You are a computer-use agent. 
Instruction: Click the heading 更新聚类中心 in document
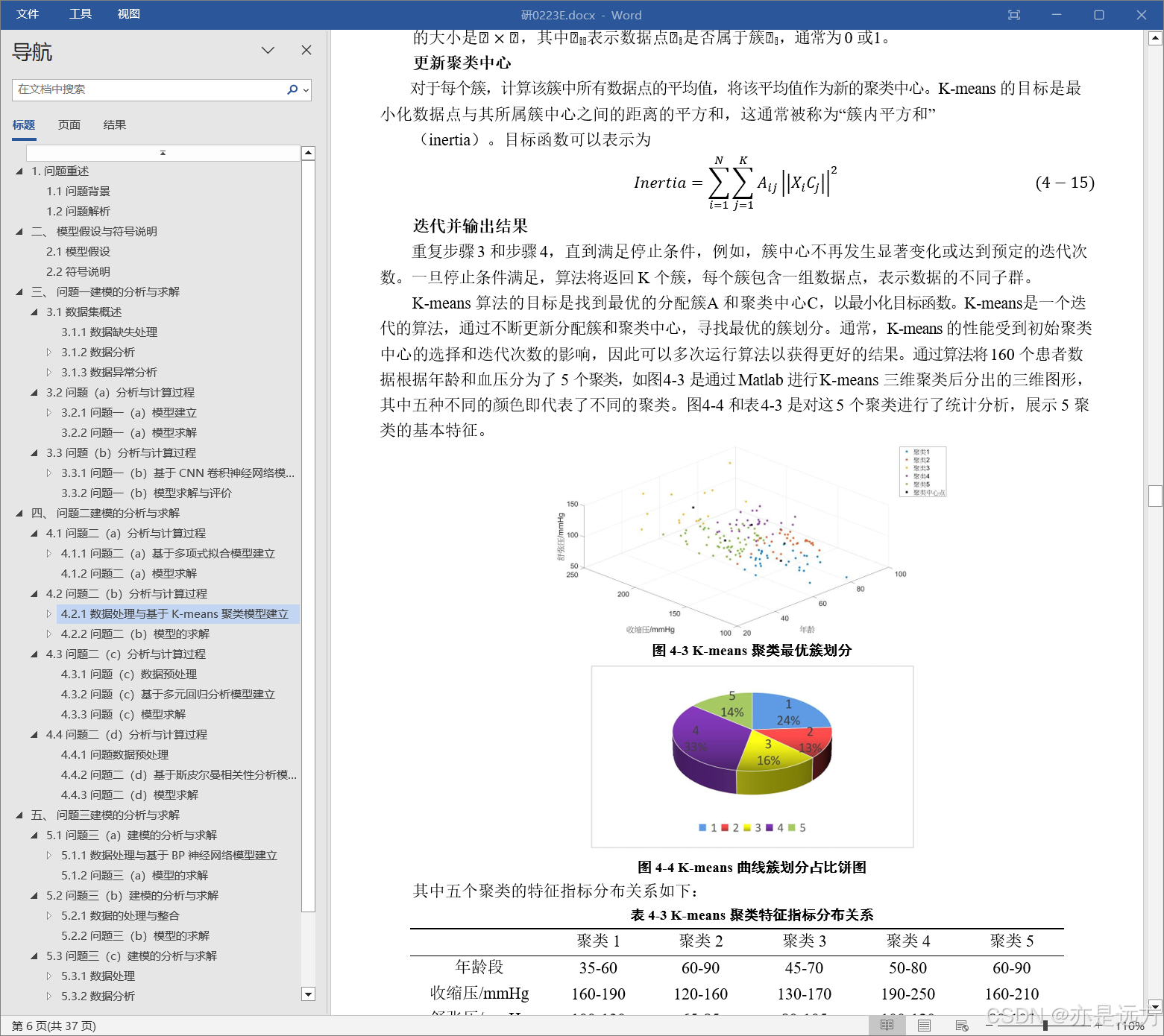coord(462,63)
